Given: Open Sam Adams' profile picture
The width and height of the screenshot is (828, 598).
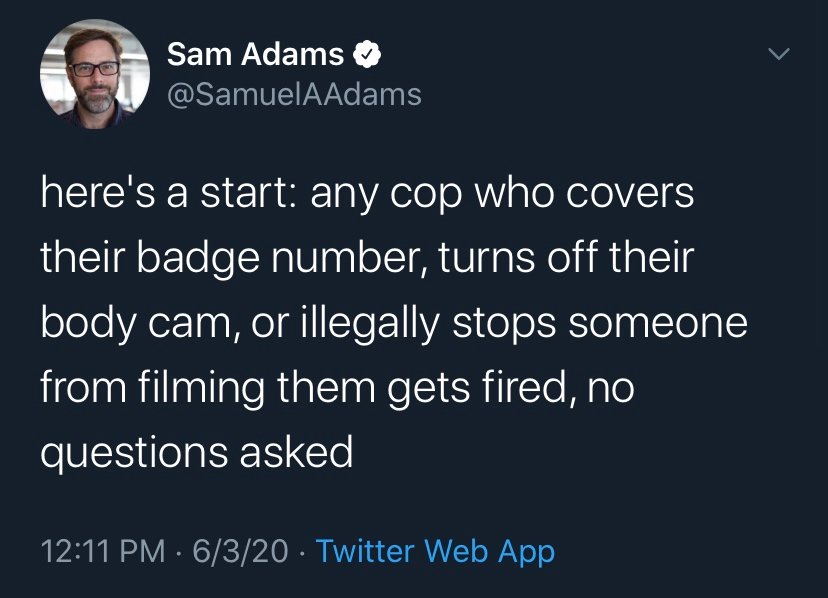Looking at the screenshot, I should pos(95,74).
